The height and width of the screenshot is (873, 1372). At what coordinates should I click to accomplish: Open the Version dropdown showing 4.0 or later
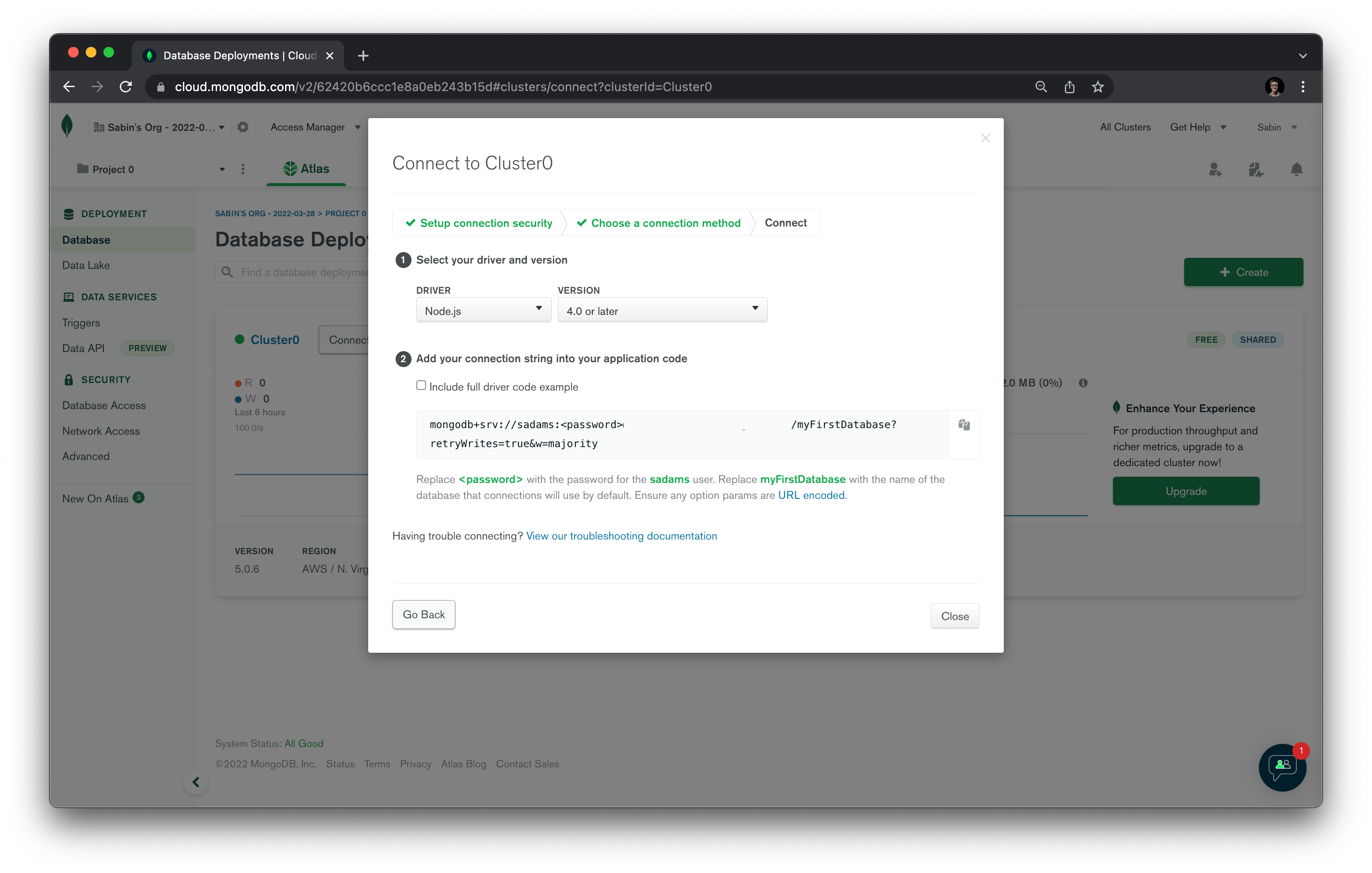pos(662,310)
